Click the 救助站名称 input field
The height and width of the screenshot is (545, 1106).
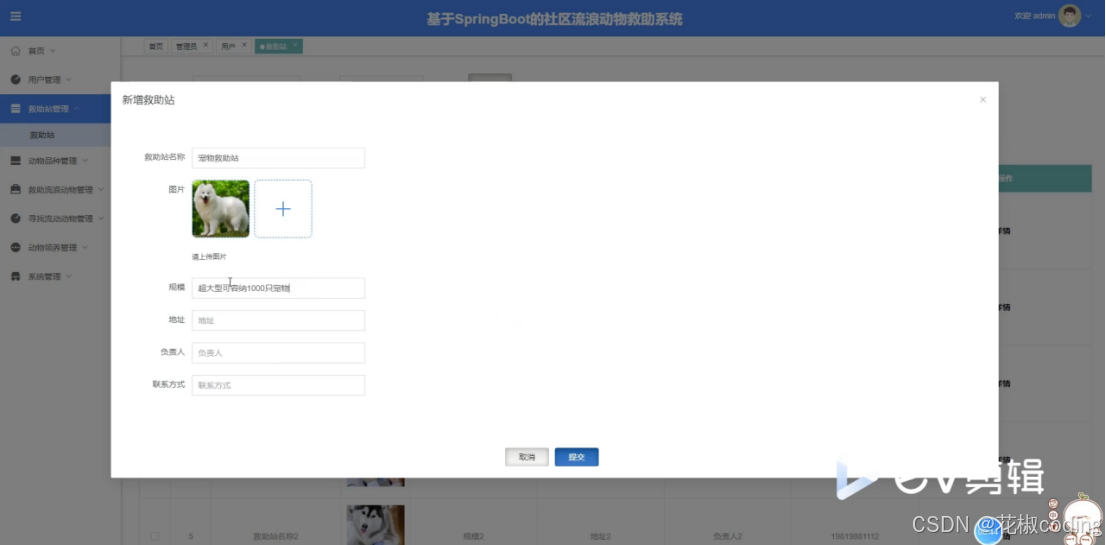tap(278, 158)
